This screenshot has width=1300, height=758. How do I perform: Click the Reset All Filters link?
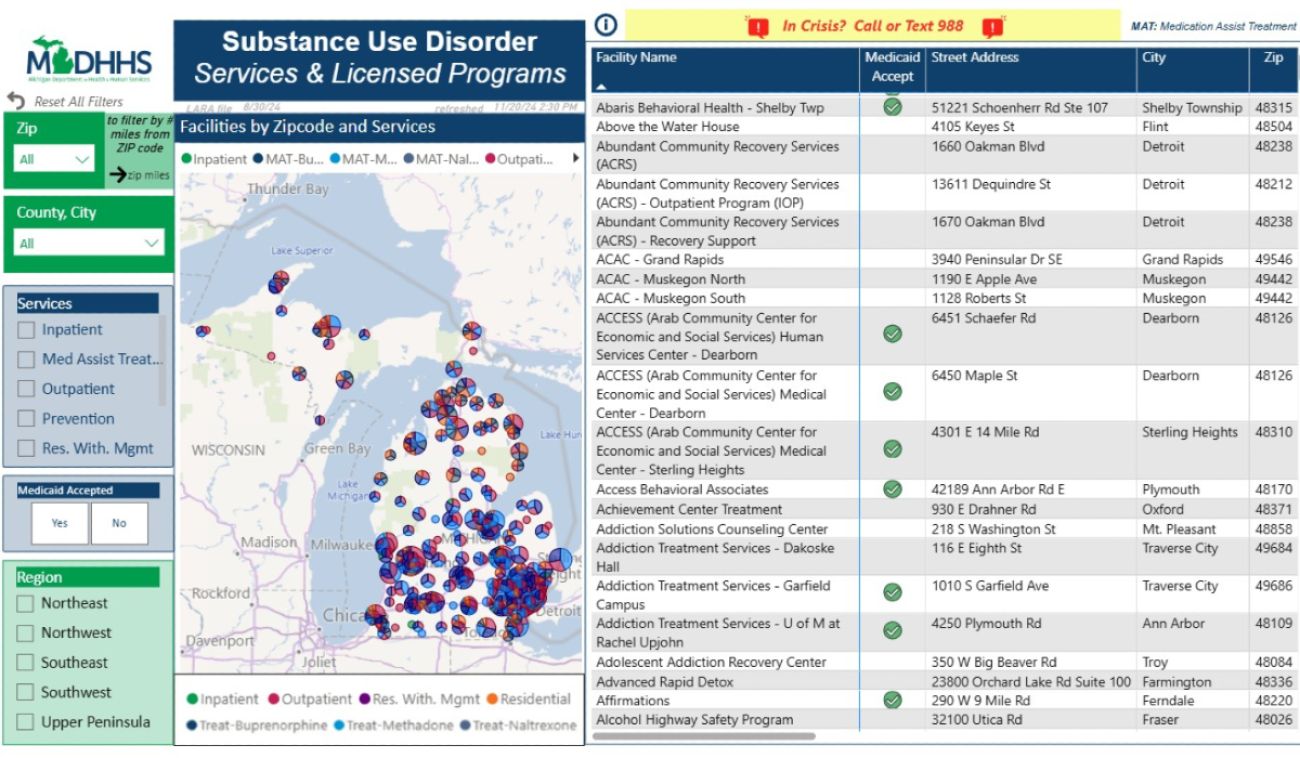click(x=79, y=102)
